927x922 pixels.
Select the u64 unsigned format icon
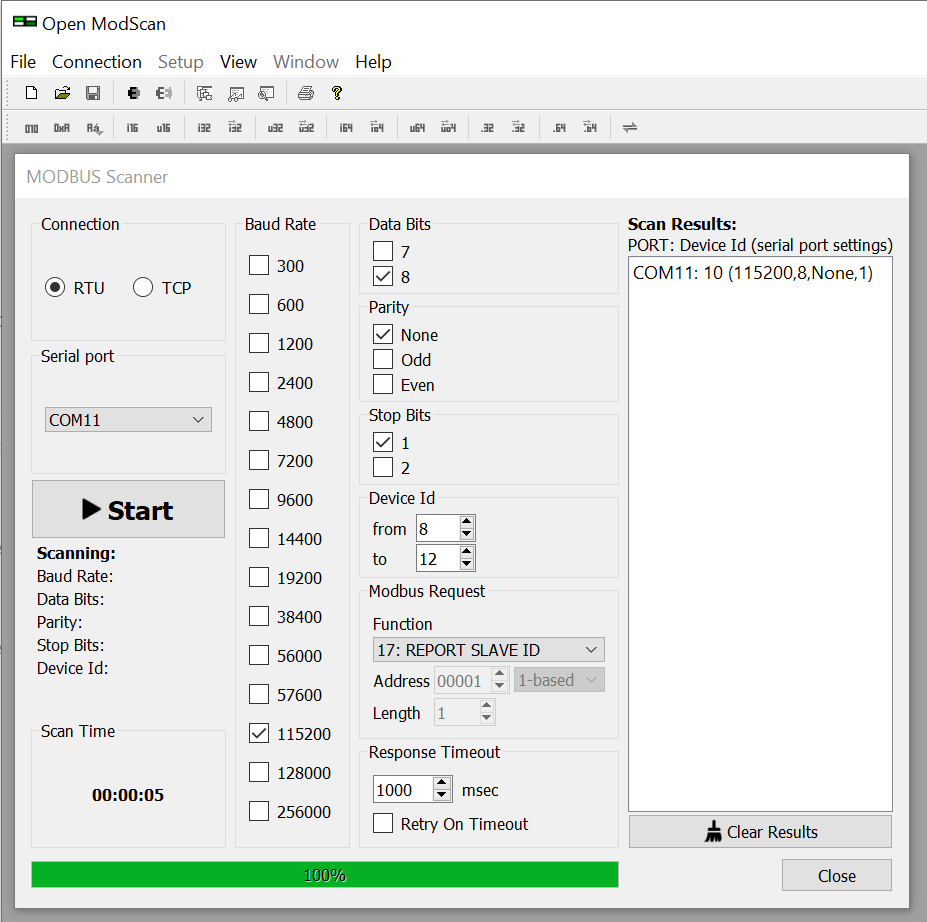pyautogui.click(x=417, y=128)
